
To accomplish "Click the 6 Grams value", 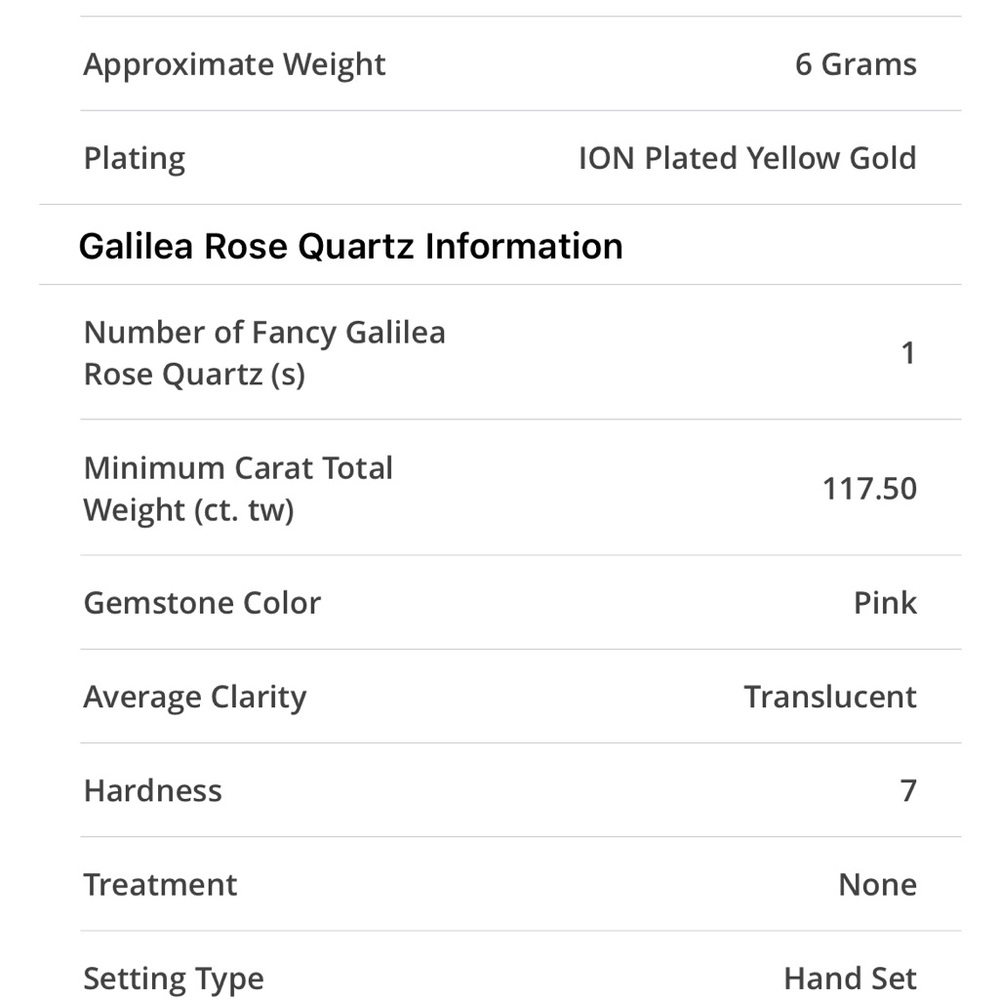I will (x=855, y=64).
